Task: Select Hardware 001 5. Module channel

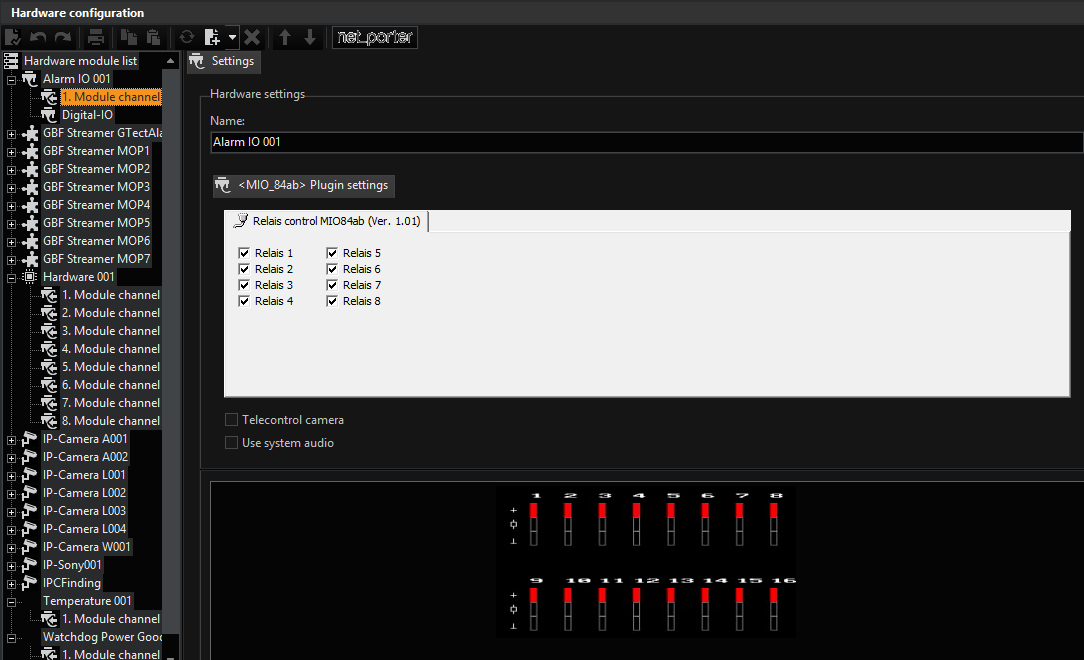Action: (111, 367)
